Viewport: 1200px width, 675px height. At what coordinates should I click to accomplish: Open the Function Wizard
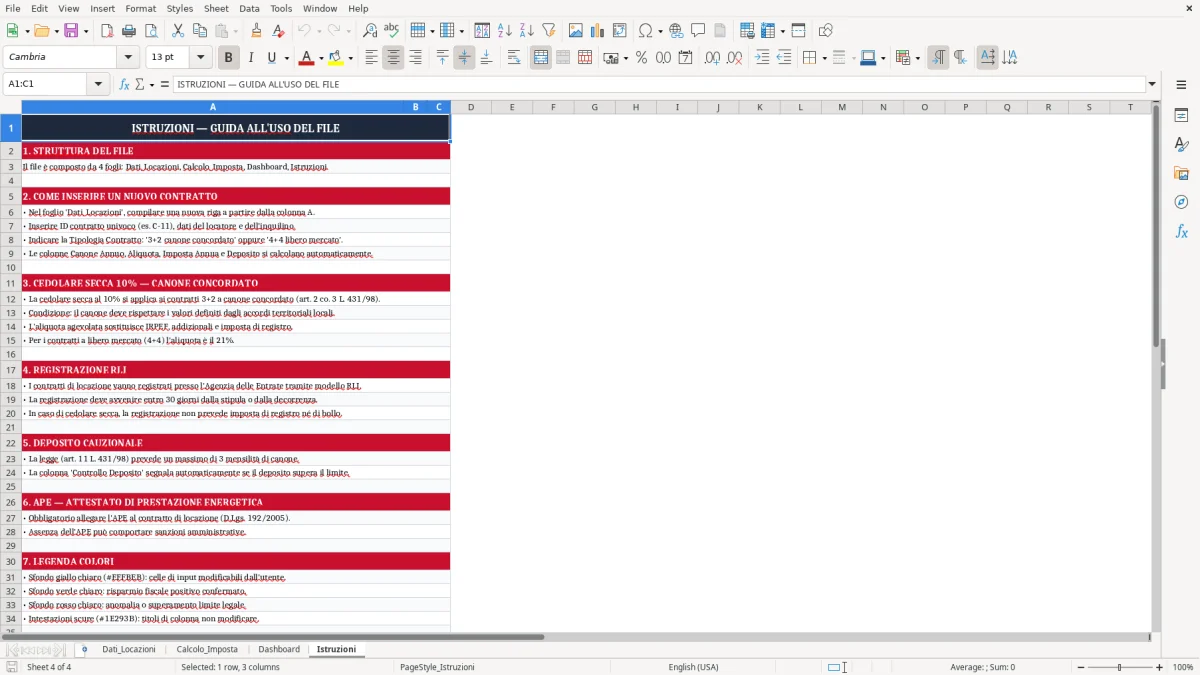click(125, 84)
